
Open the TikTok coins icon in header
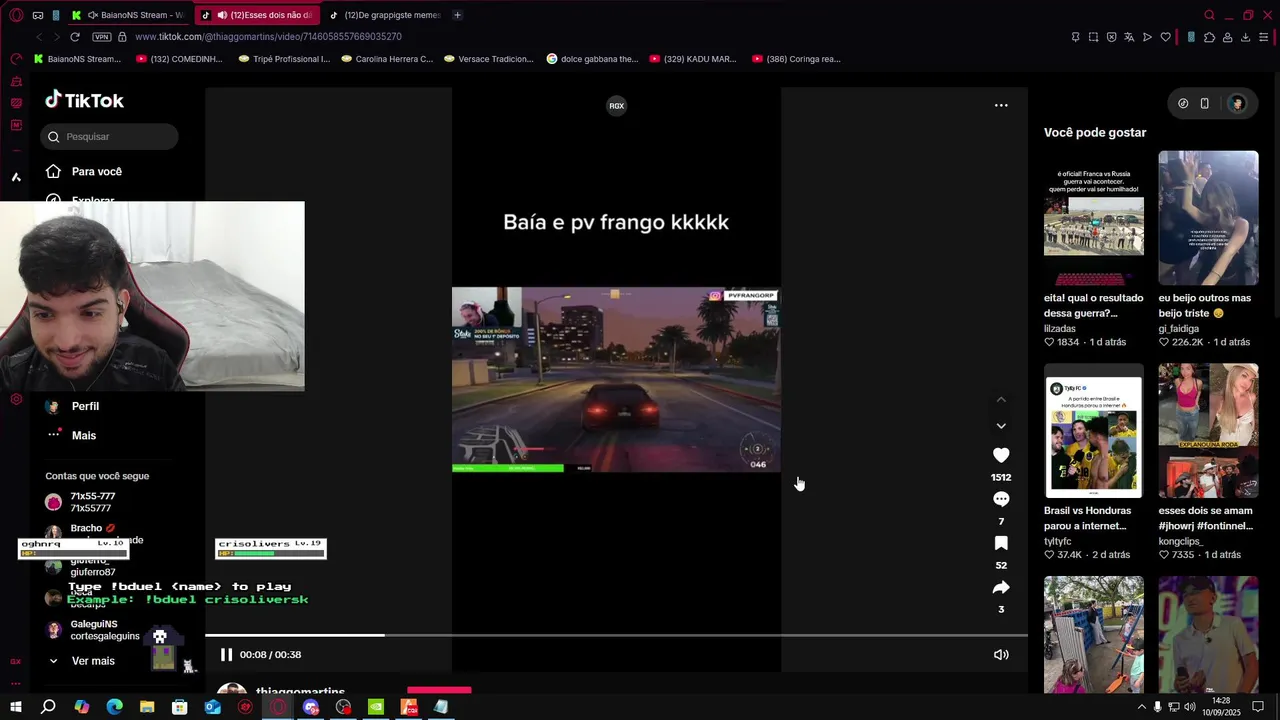1183,104
